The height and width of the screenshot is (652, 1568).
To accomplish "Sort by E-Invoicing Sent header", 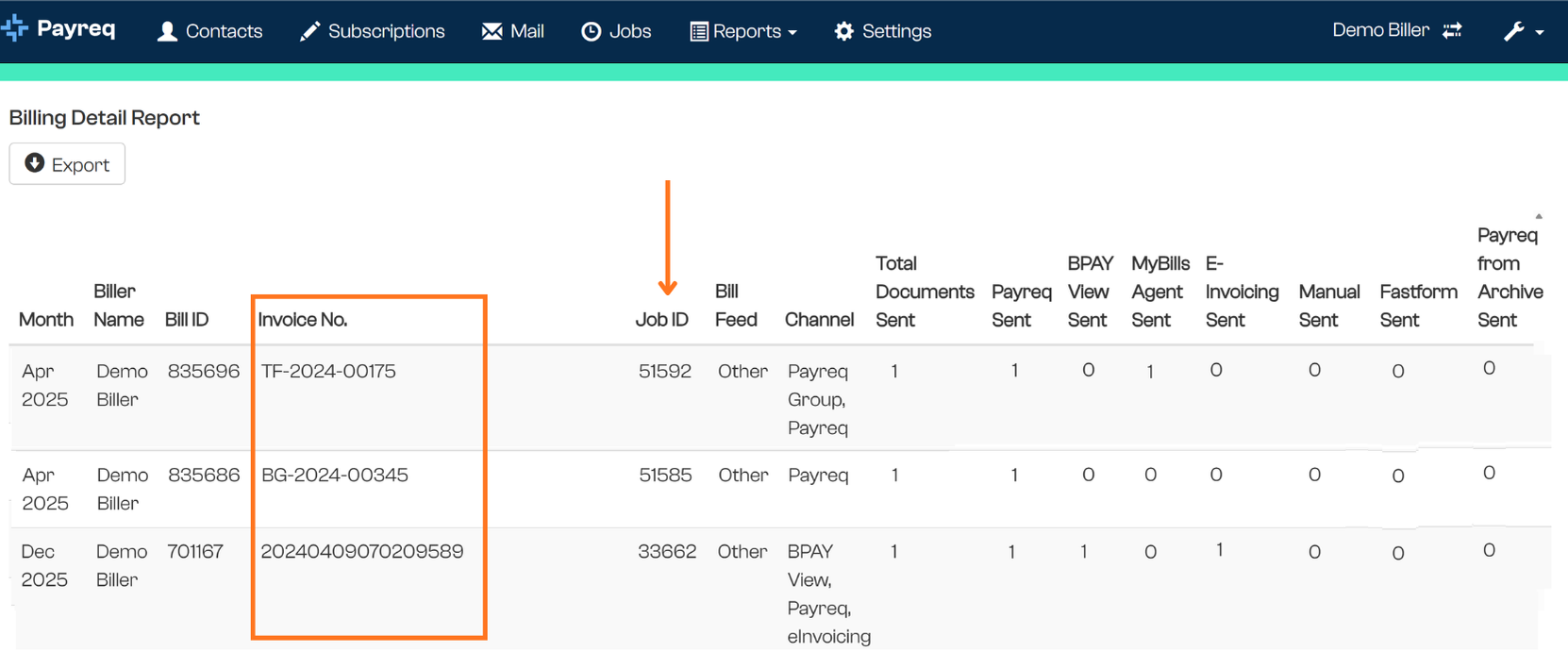I will [1242, 292].
